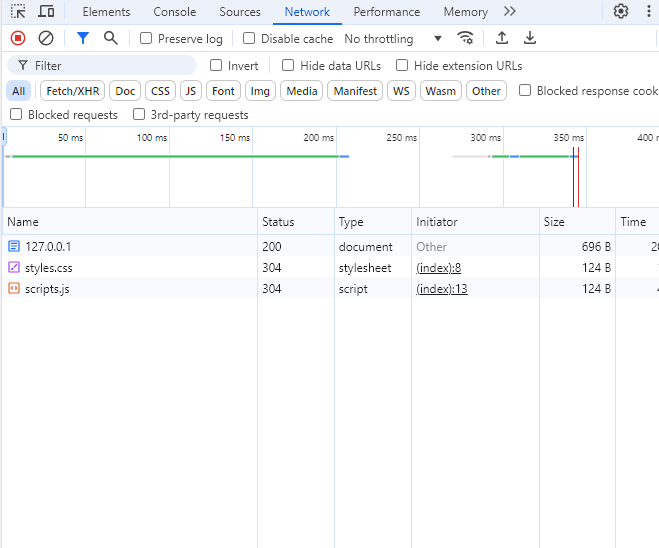The image size is (659, 548).
Task: Open network search with the magnifier icon
Action: coord(111,38)
